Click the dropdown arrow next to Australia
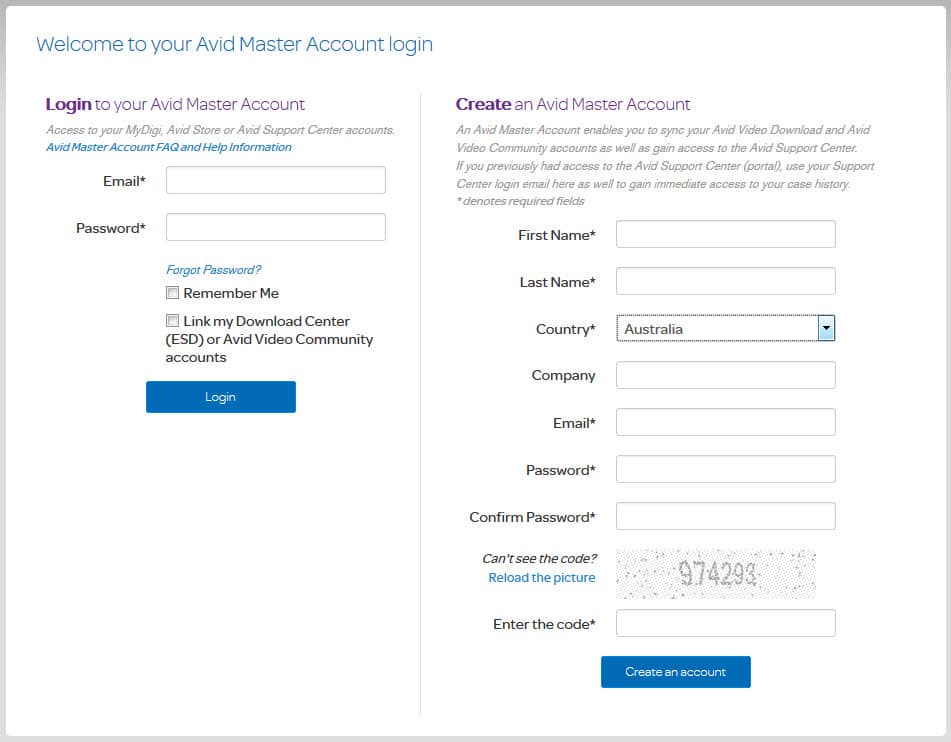951x742 pixels. pos(827,328)
